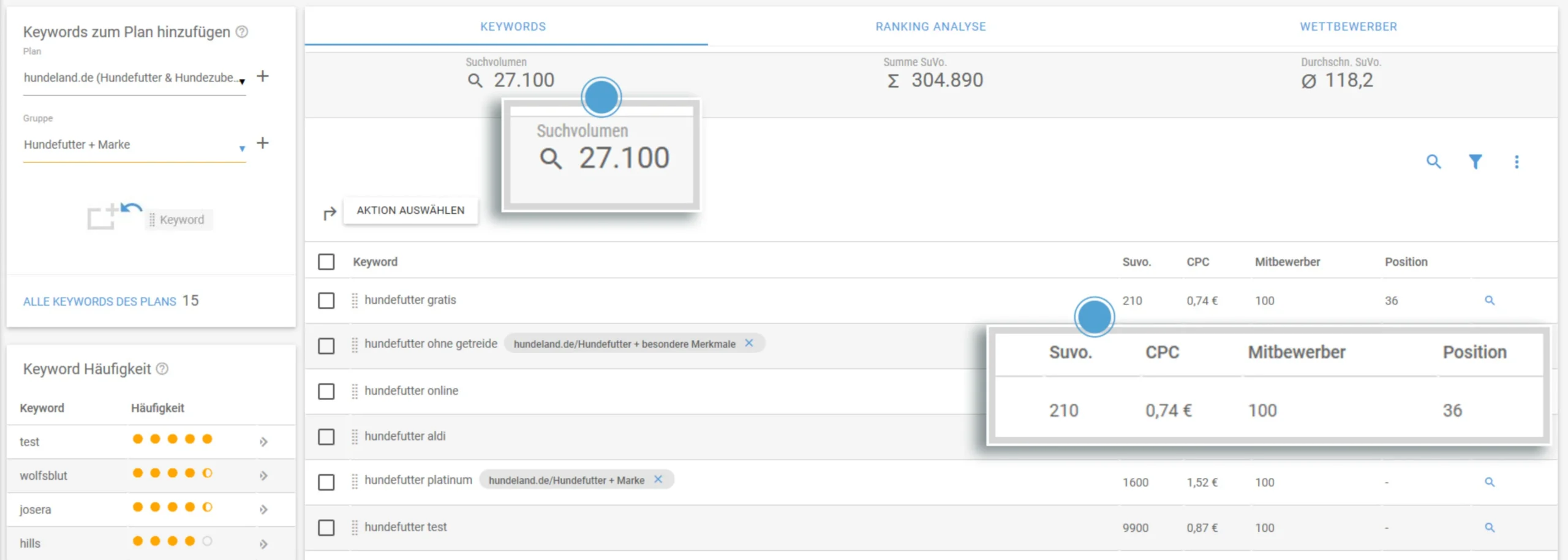Click the help icon beside Keyword Häufigkeit
Screen dimensions: 1568x560
point(162,369)
